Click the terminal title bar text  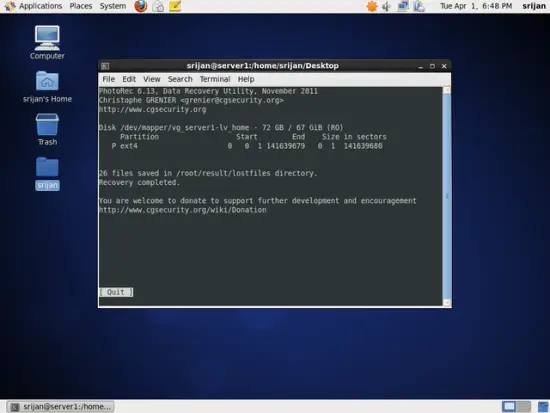[262, 66]
